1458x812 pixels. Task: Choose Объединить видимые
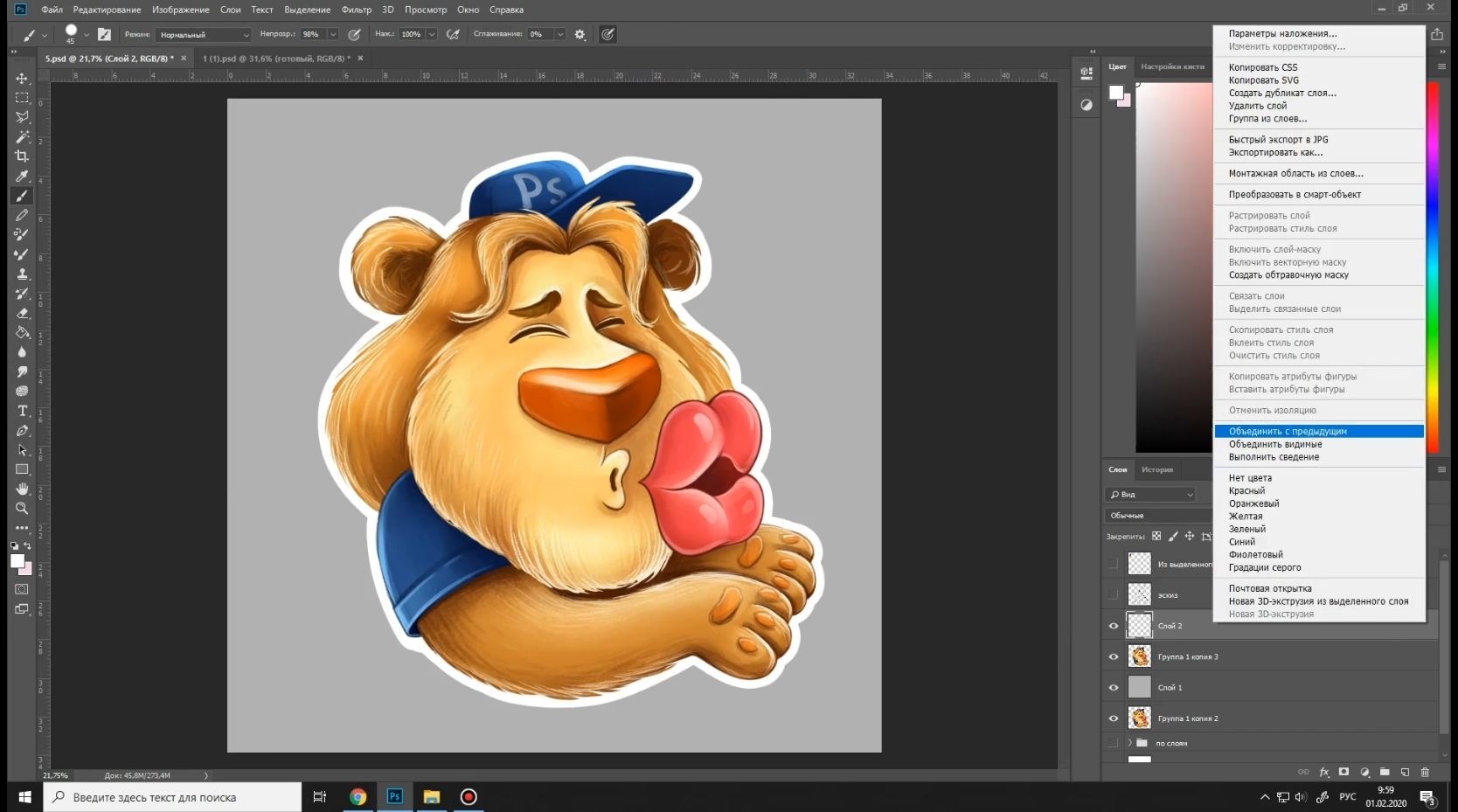tap(1275, 445)
